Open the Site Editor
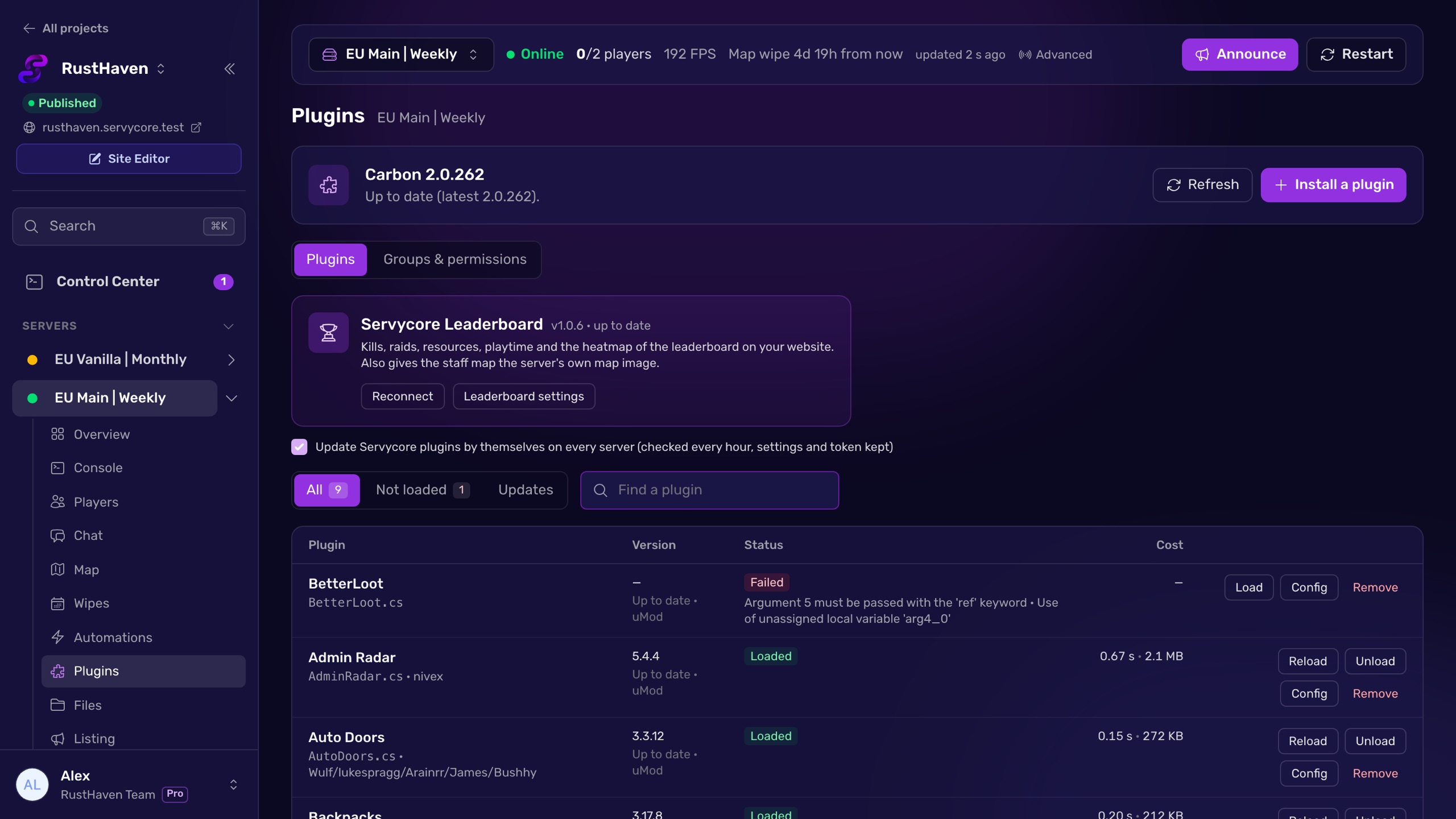The width and height of the screenshot is (1456, 819). (x=129, y=159)
